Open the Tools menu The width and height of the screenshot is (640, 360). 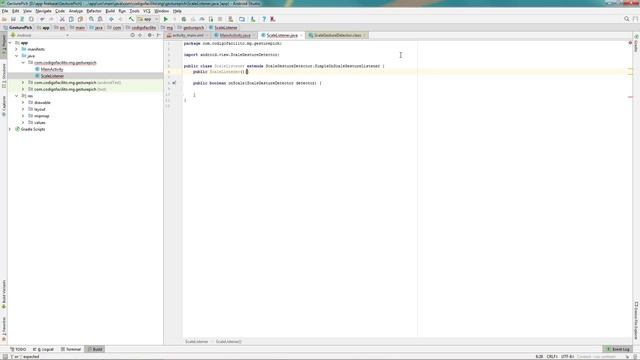point(134,11)
